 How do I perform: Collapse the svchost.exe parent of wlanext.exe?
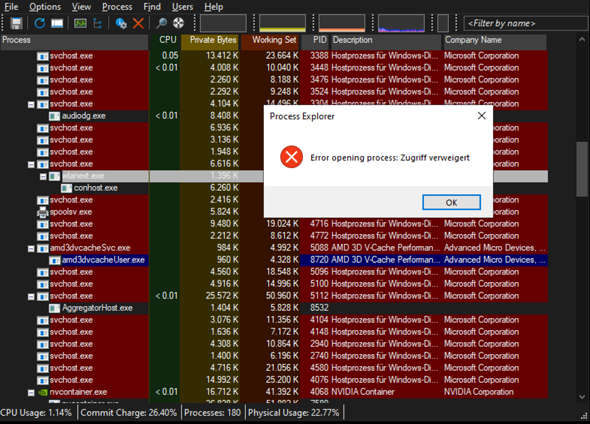click(31, 165)
